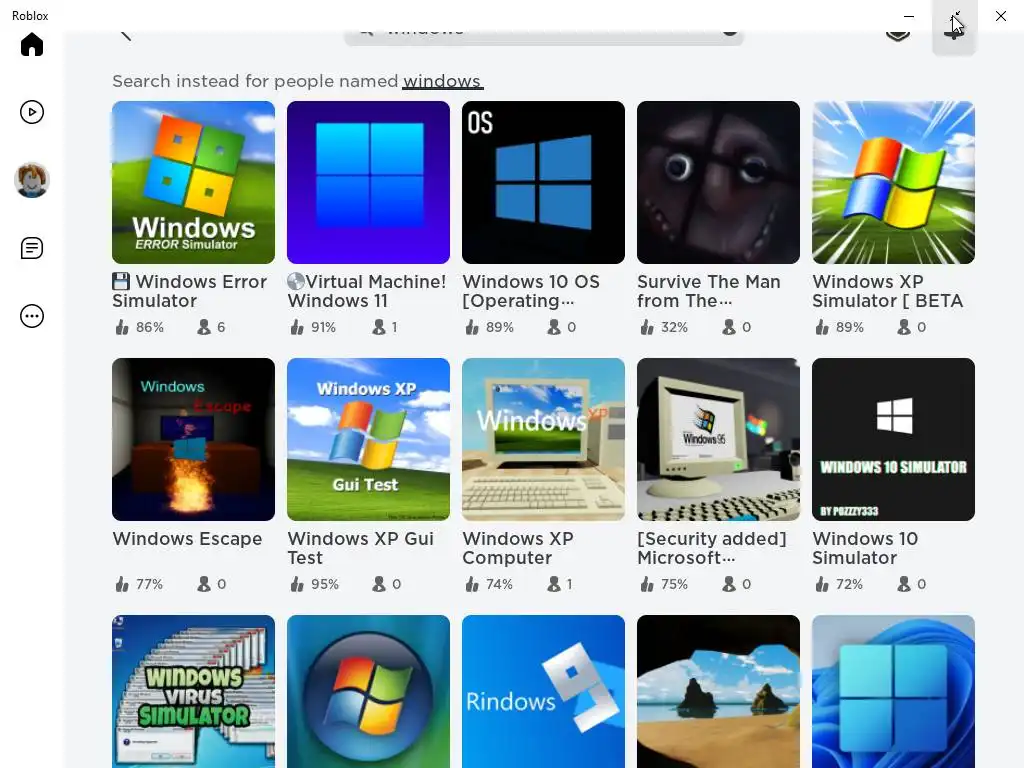This screenshot has width=1024, height=768.
Task: Click the Windows XP Gui Test title
Action: click(360, 549)
